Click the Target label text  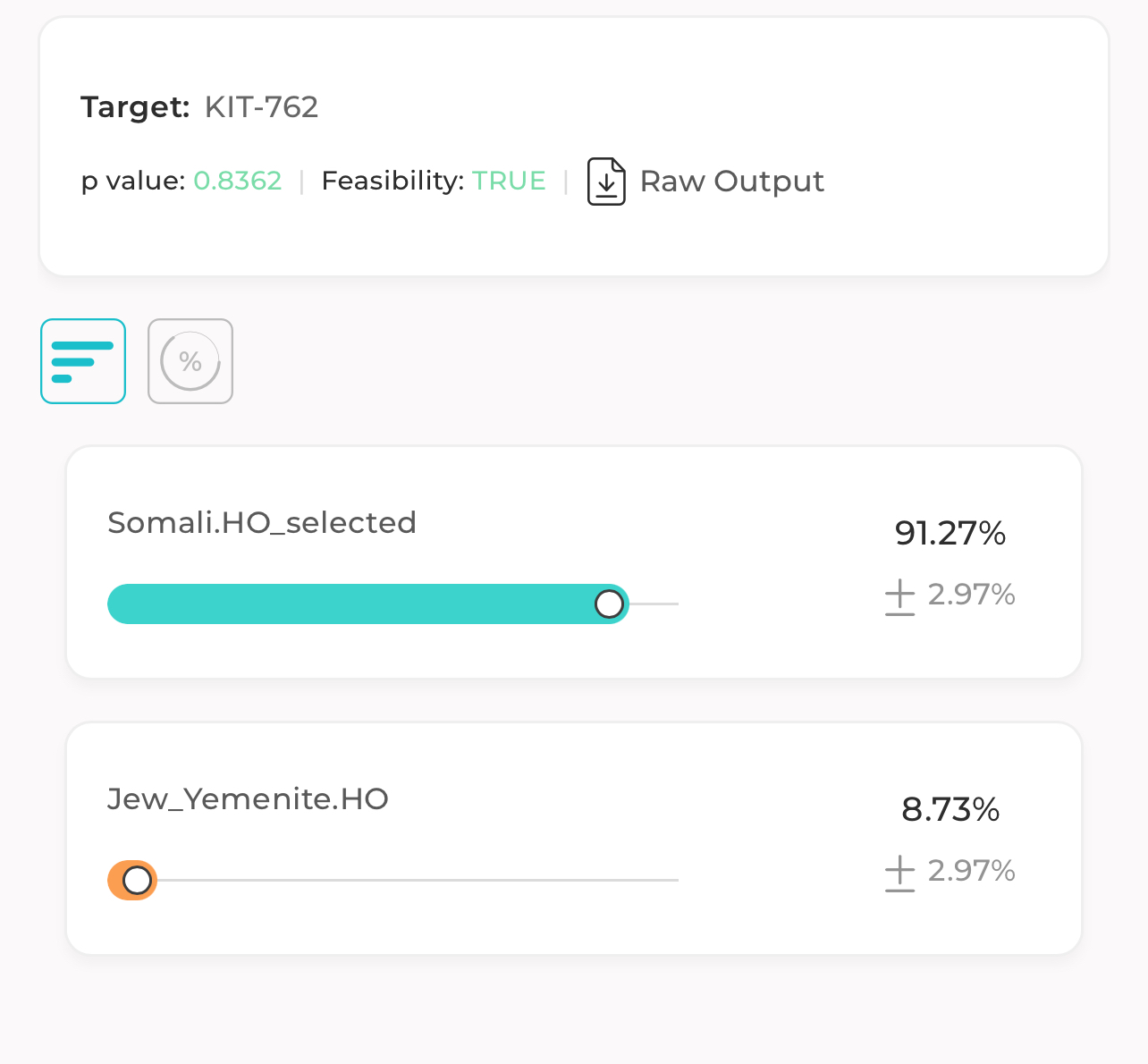tap(135, 107)
